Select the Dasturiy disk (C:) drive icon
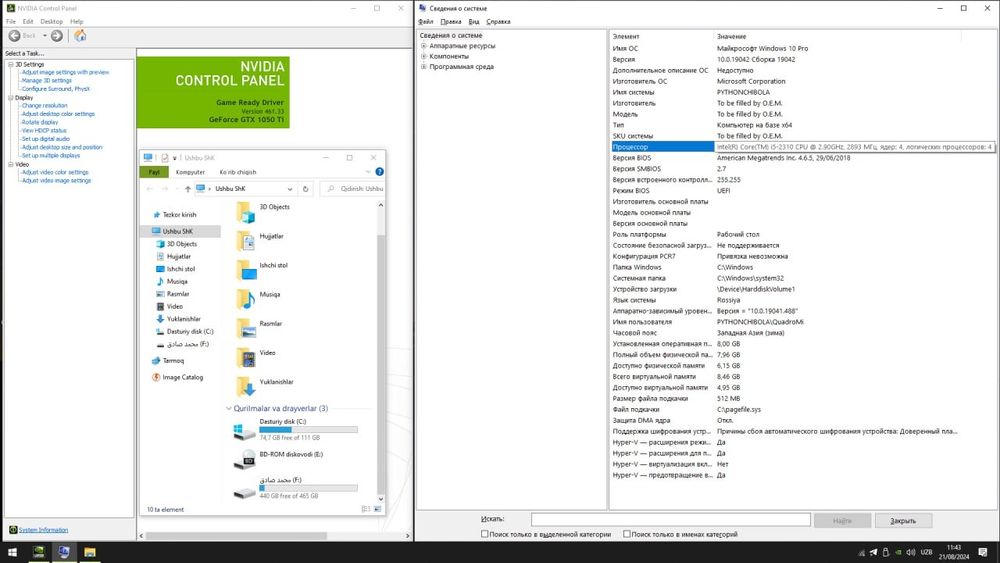Viewport: 1000px width, 563px height. (x=244, y=432)
